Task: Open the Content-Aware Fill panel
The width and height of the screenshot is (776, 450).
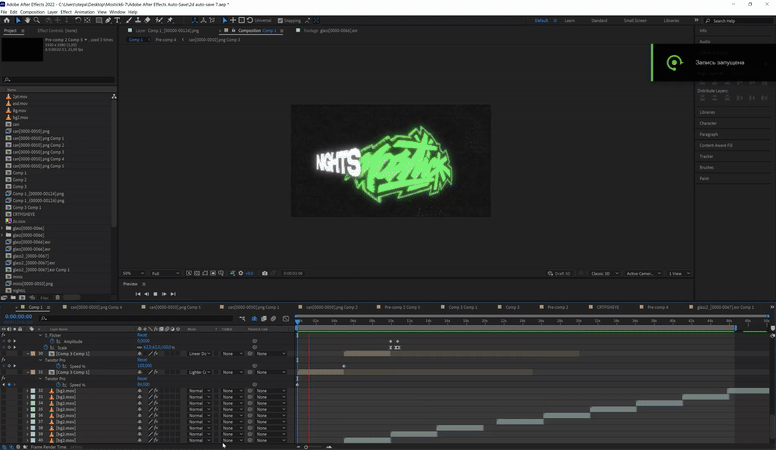Action: 716,146
